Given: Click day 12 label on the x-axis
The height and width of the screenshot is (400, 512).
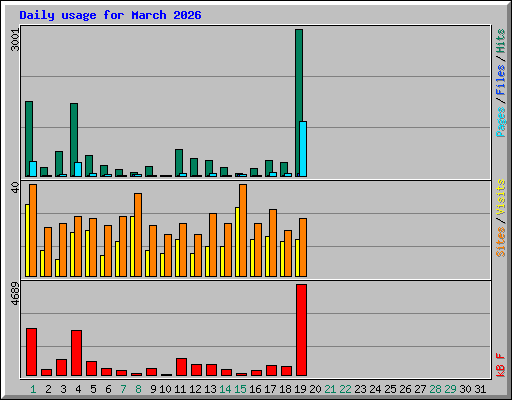Looking at the screenshot, I should point(195,389).
